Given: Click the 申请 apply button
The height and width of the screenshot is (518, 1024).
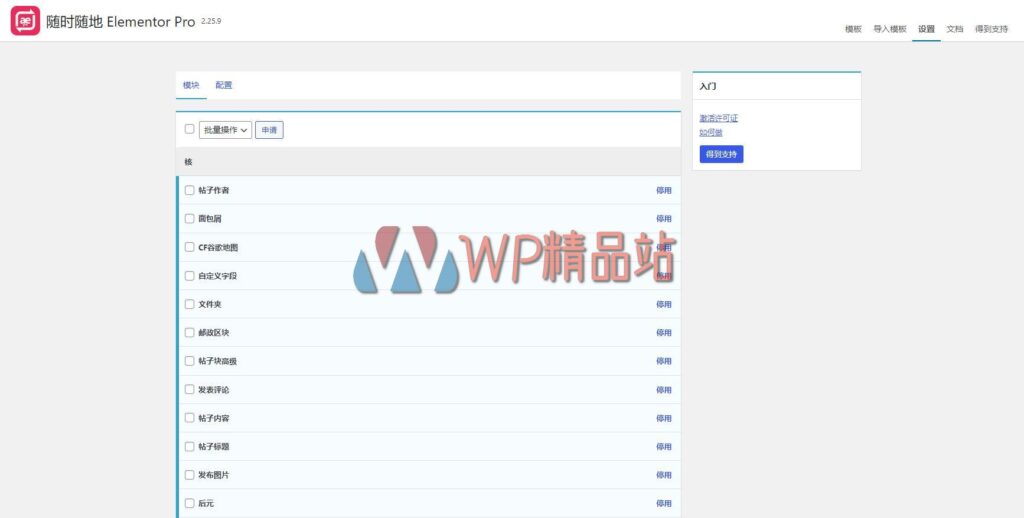Looking at the screenshot, I should [269, 130].
